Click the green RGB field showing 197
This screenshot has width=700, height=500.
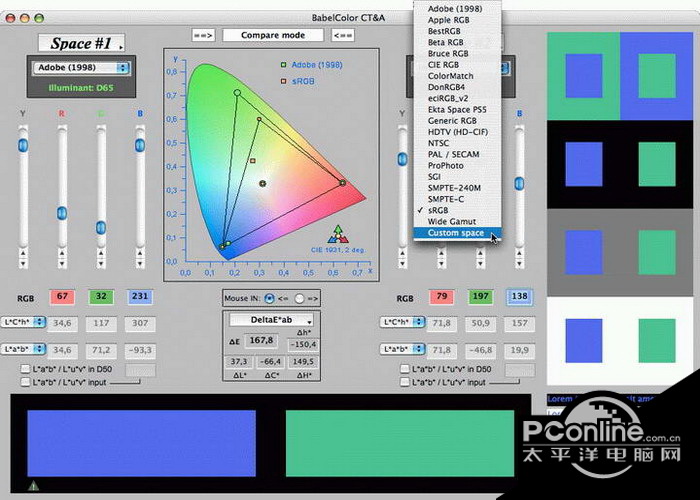(480, 296)
